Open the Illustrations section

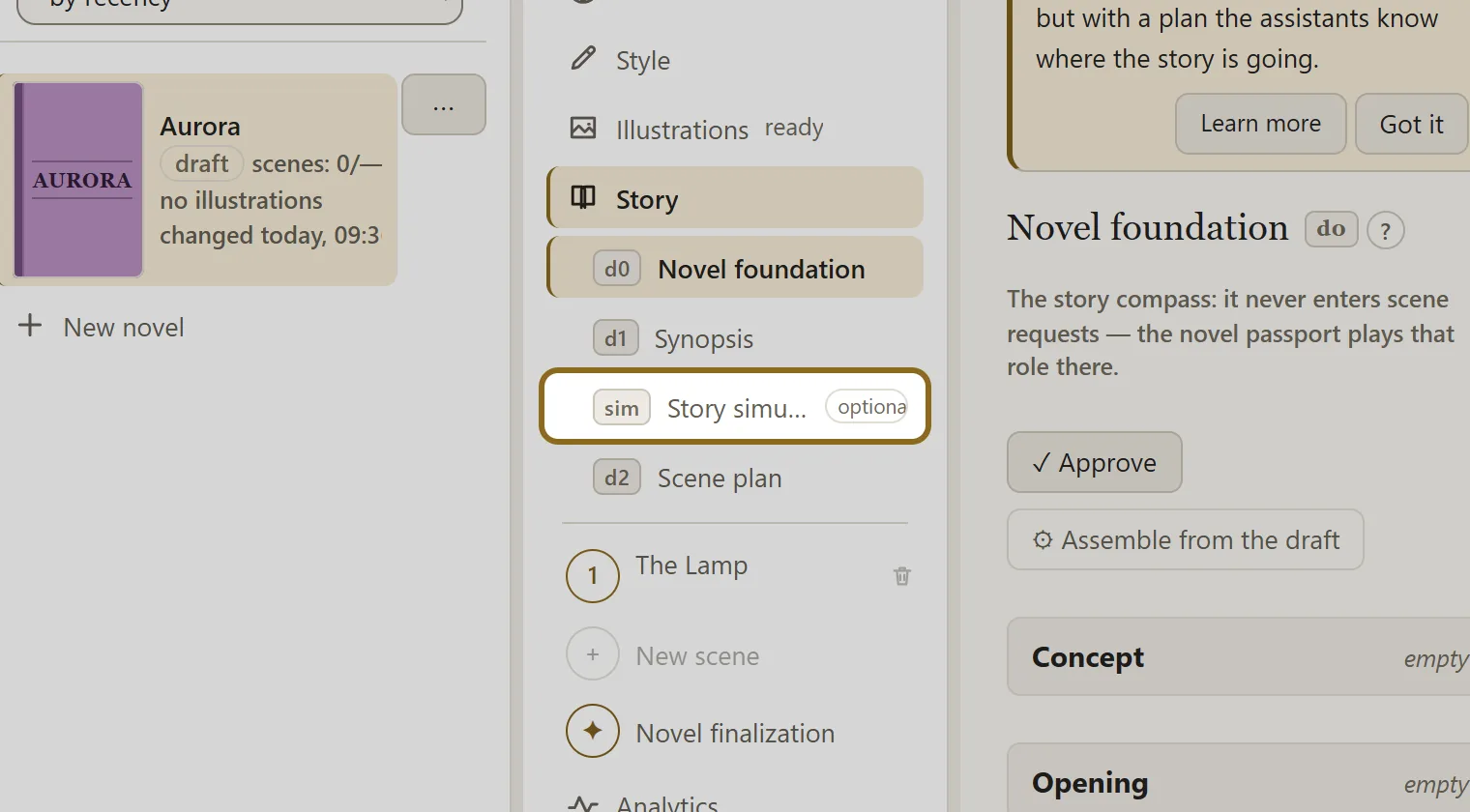coord(735,129)
